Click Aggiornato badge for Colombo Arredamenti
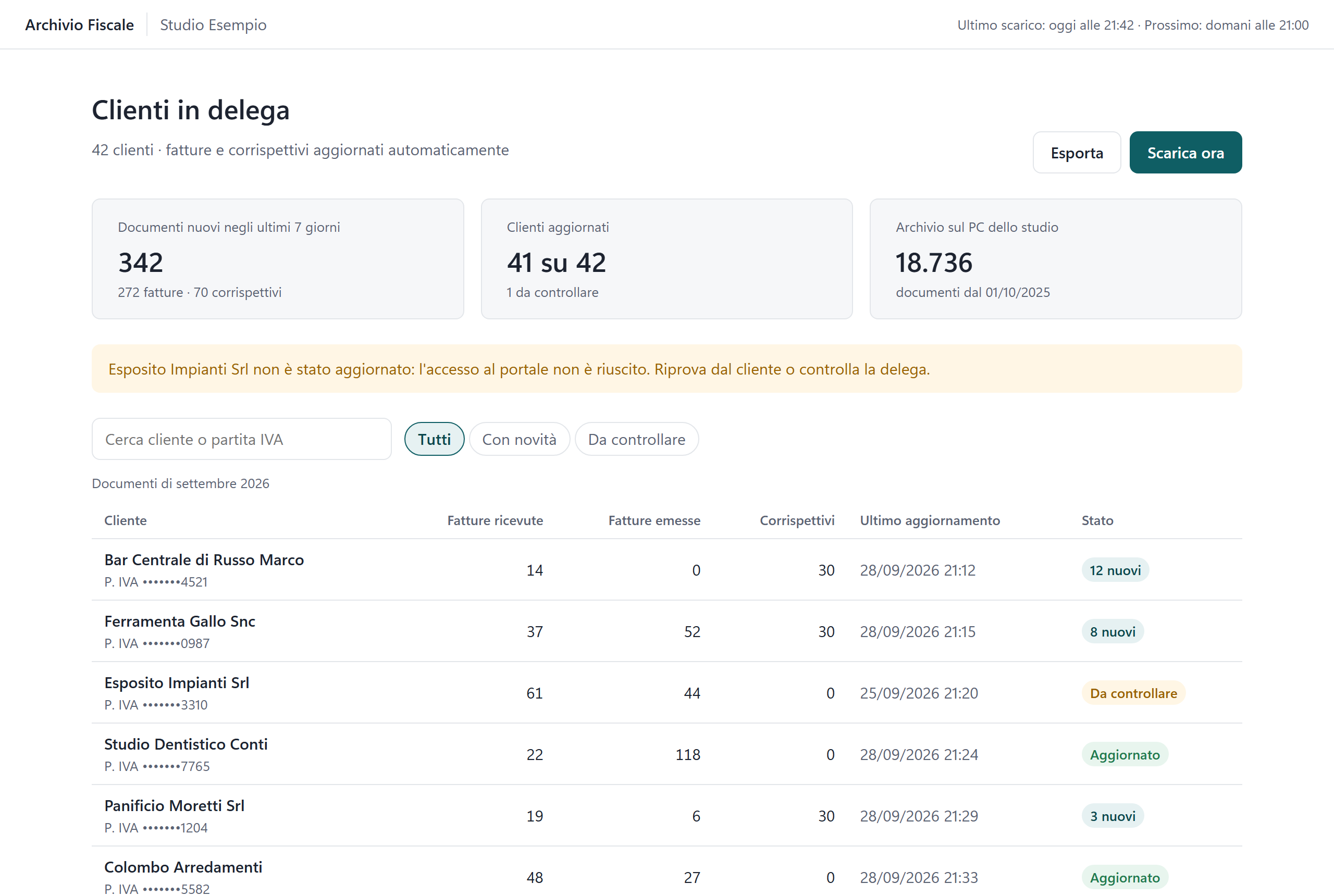The width and height of the screenshot is (1334, 896). (1124, 877)
